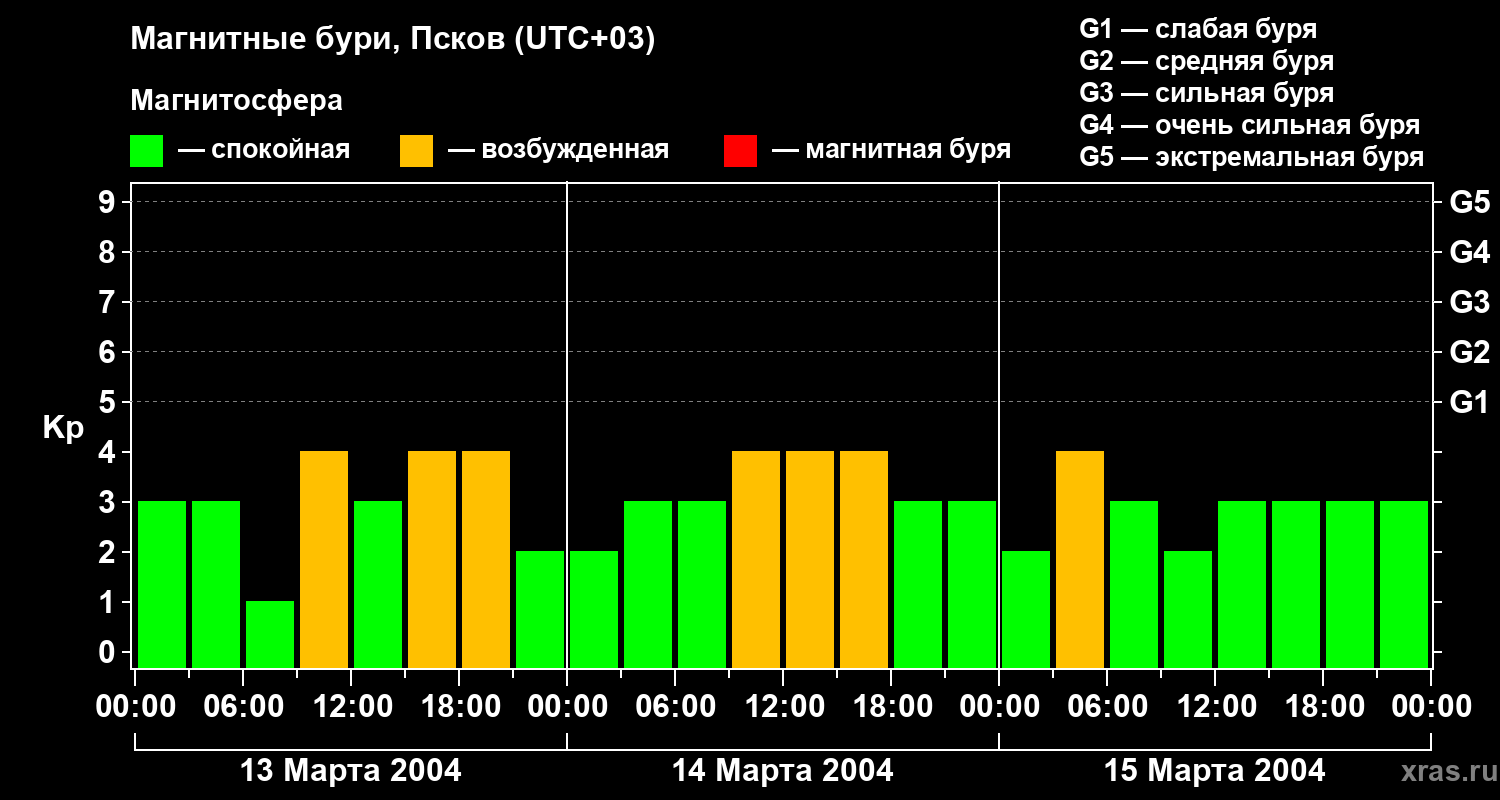Click the 'G3 — сильная буря' legend text
Viewport: 1500px width, 800px height.
(1206, 93)
